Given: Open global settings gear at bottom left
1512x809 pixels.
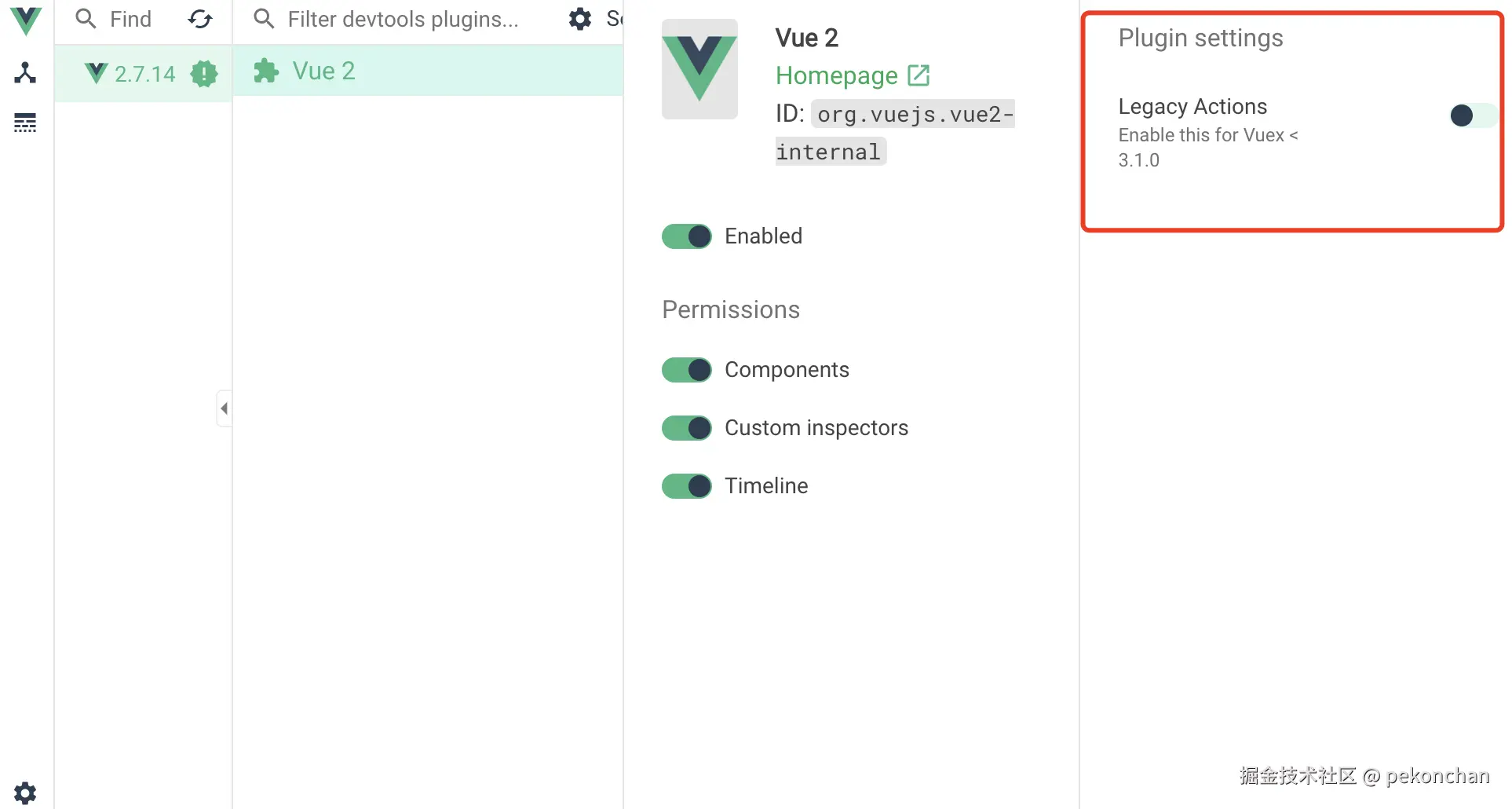Looking at the screenshot, I should click(x=25, y=793).
